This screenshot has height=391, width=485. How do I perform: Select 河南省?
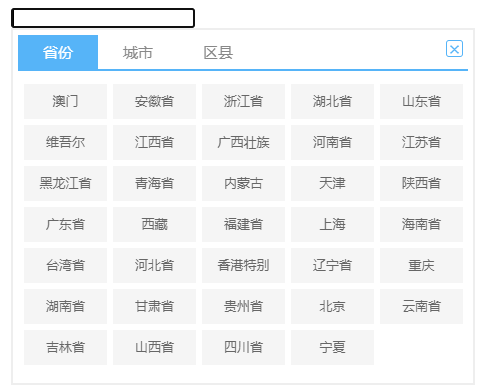point(332,142)
